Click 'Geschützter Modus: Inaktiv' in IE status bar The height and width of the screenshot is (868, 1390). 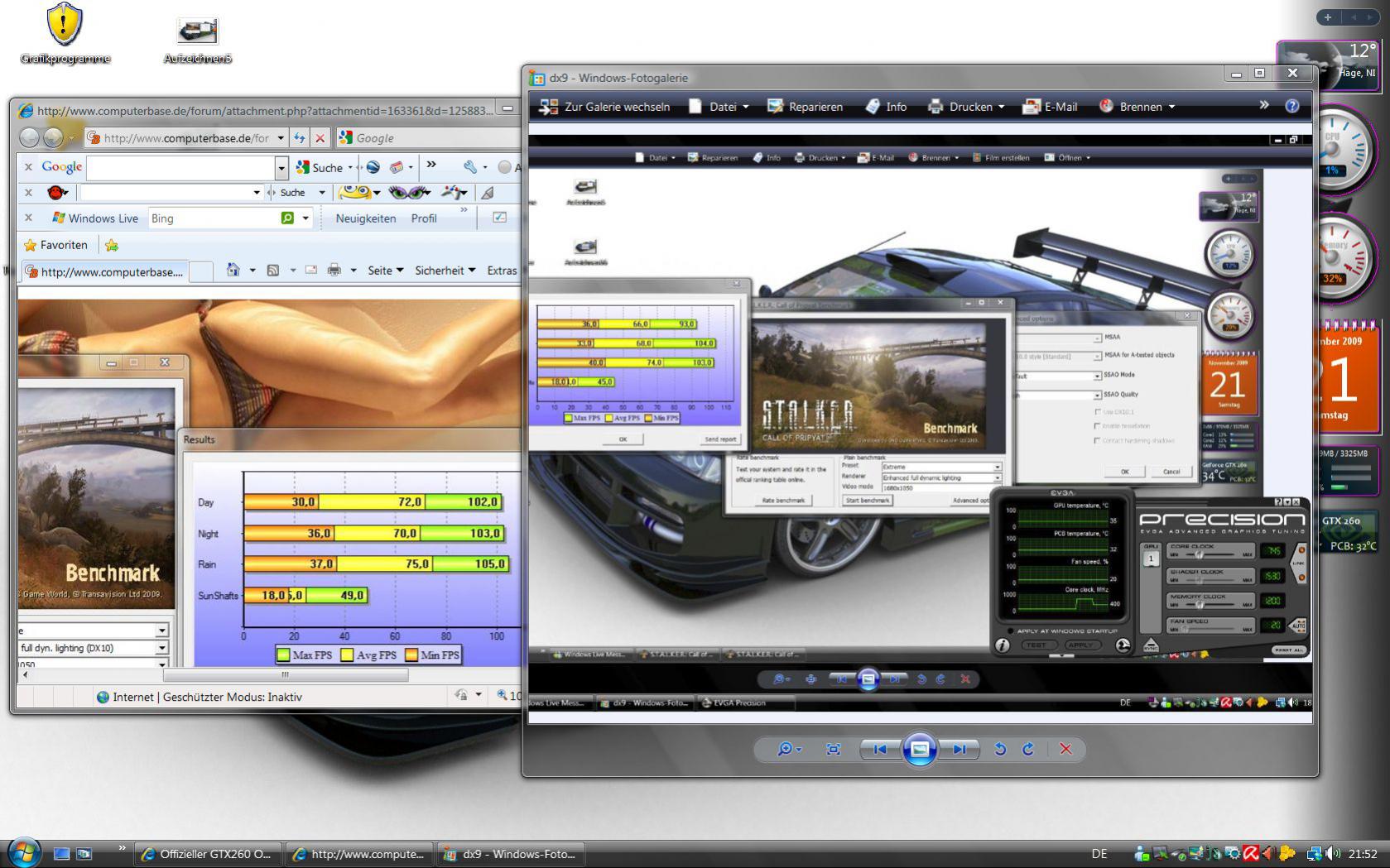click(233, 697)
